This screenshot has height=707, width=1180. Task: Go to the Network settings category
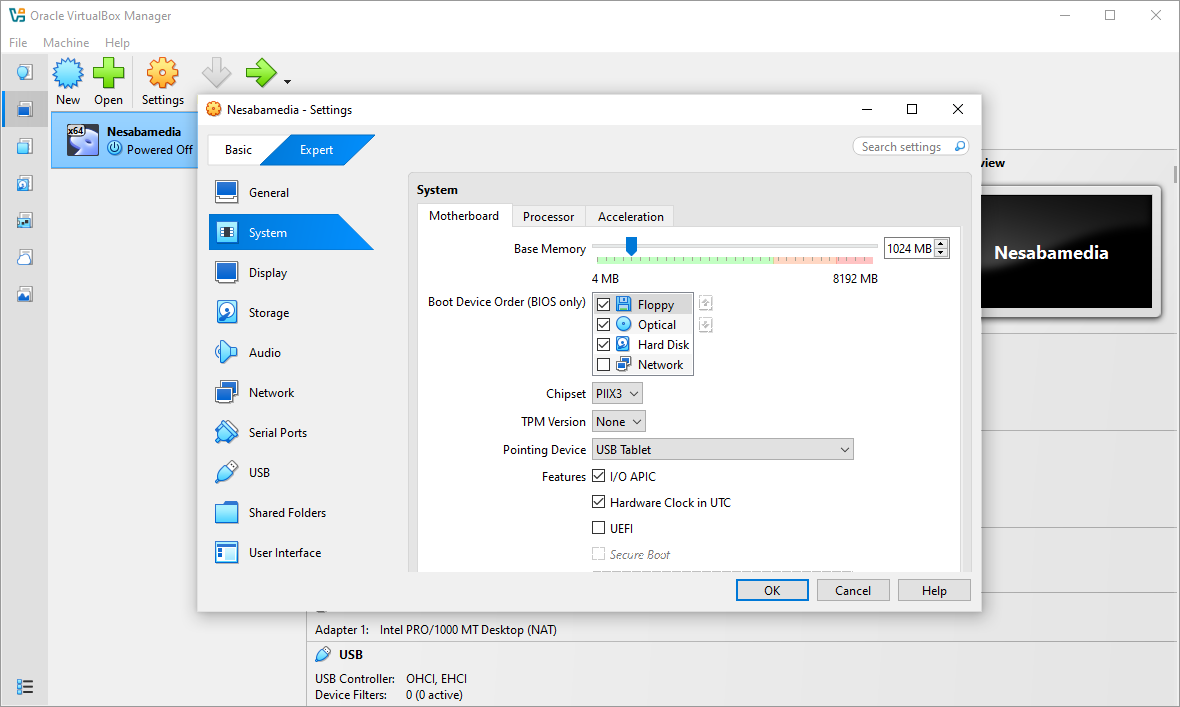pyautogui.click(x=271, y=393)
